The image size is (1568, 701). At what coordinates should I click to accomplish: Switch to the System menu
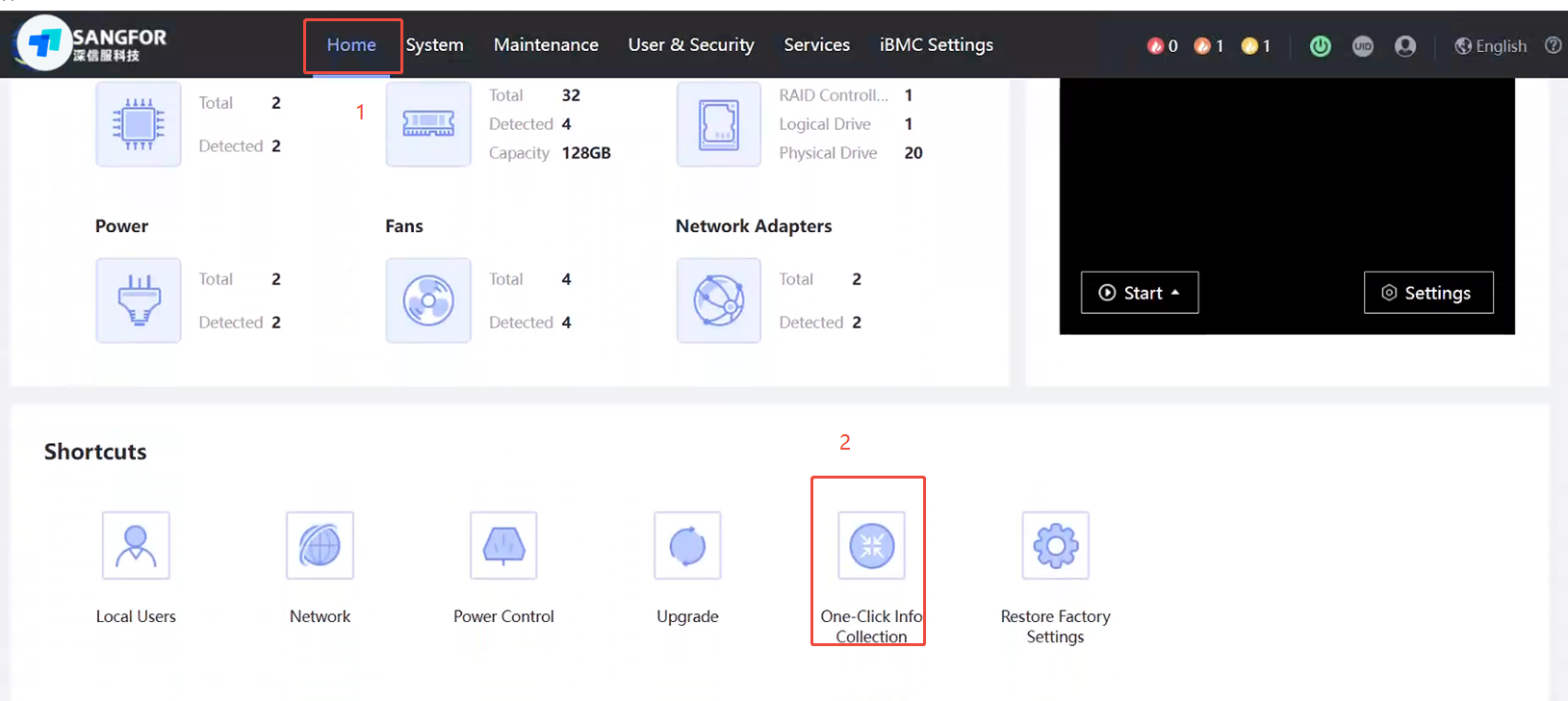(x=434, y=45)
